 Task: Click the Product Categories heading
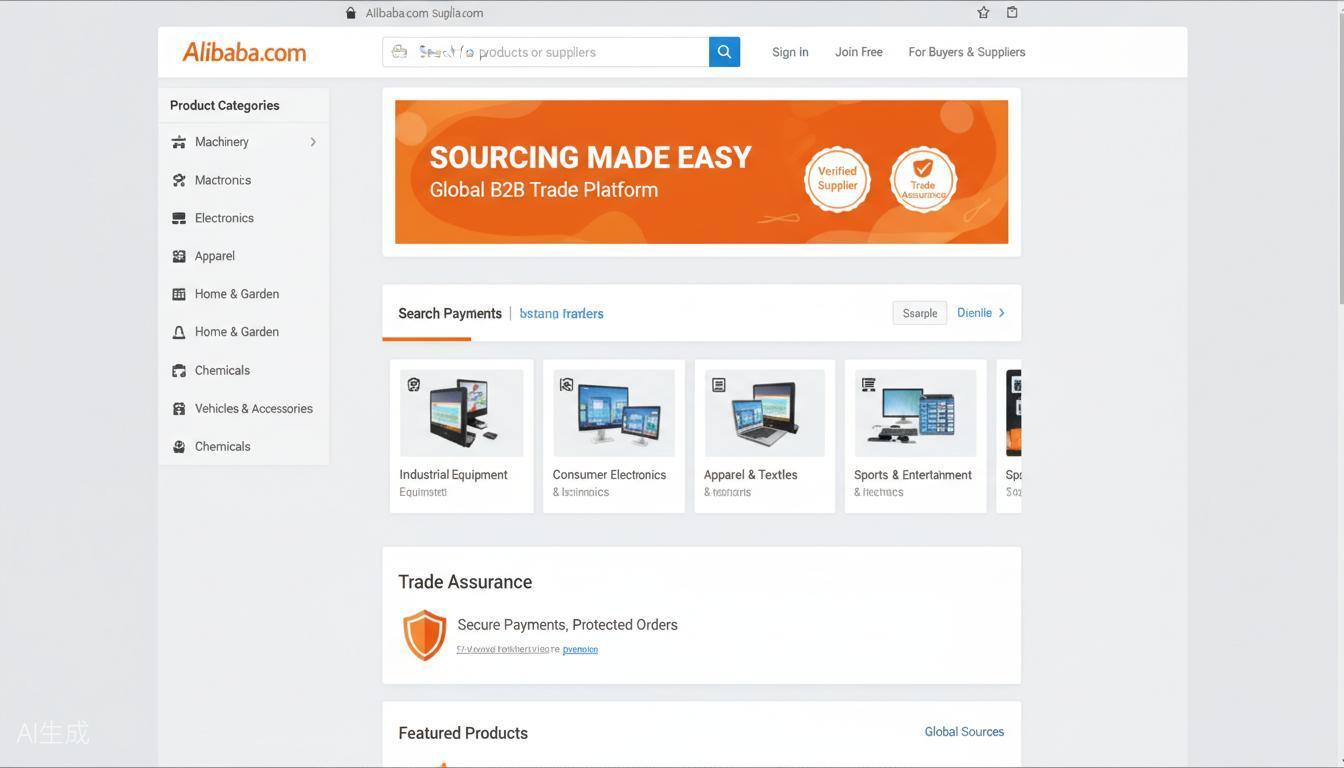click(225, 105)
